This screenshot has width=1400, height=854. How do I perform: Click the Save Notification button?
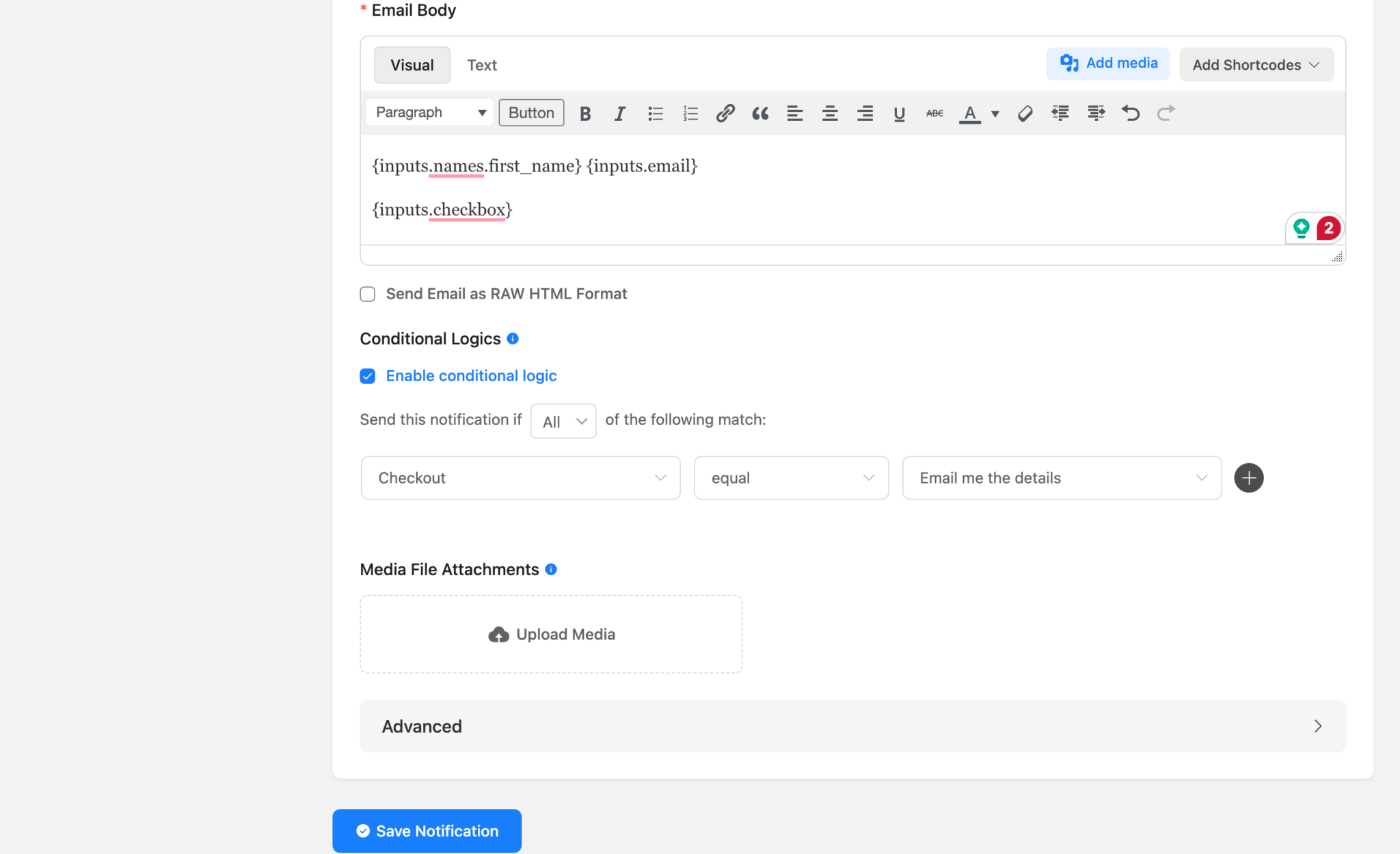click(x=426, y=831)
